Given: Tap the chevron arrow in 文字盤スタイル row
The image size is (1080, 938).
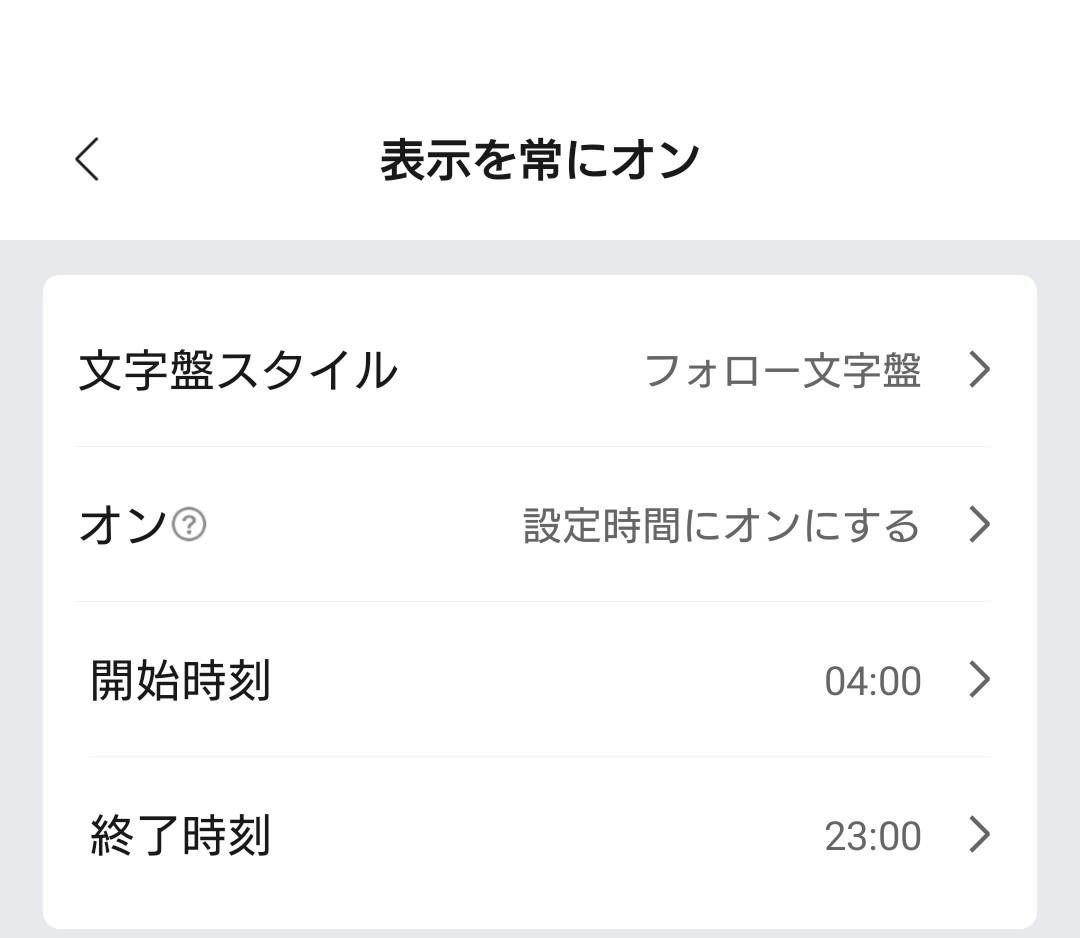Looking at the screenshot, I should 979,369.
